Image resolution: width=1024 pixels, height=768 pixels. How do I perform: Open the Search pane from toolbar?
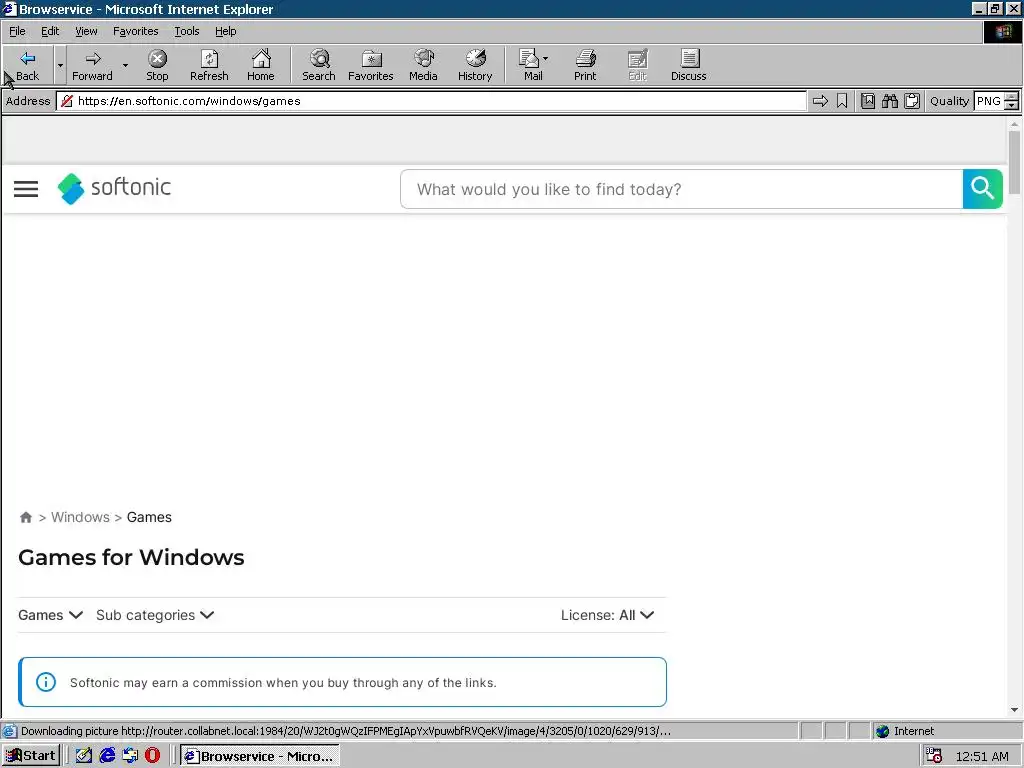319,65
